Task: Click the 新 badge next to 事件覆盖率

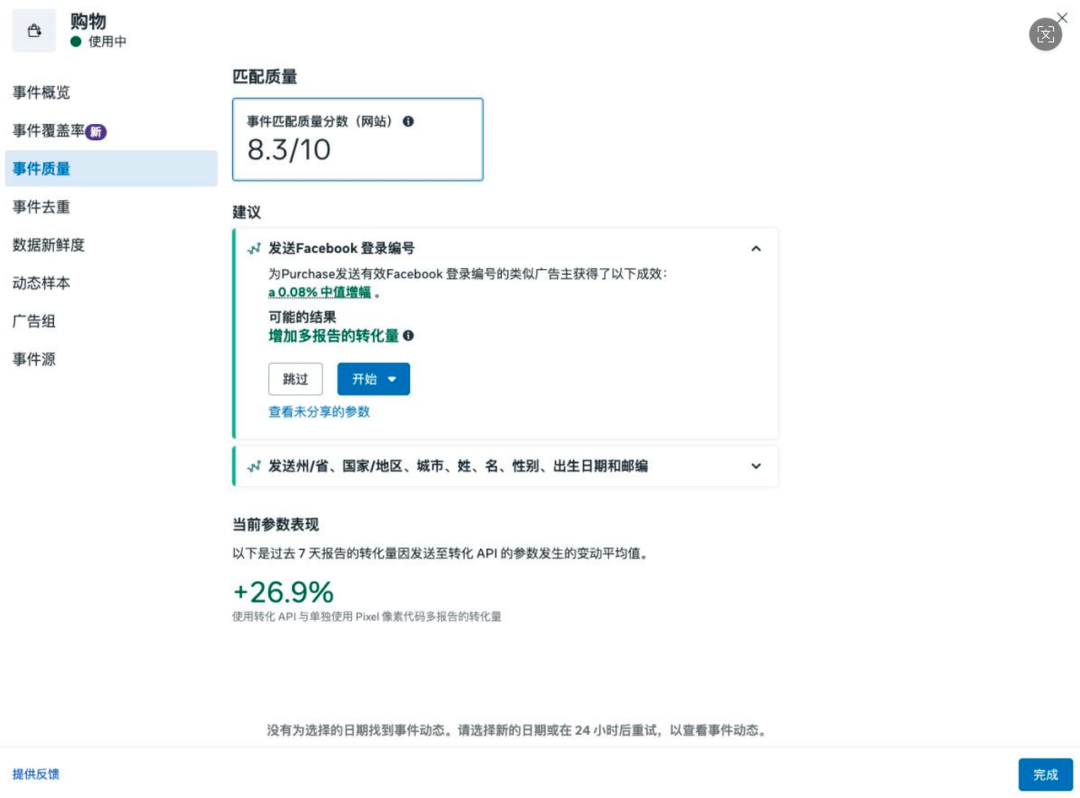Action: pyautogui.click(x=95, y=131)
